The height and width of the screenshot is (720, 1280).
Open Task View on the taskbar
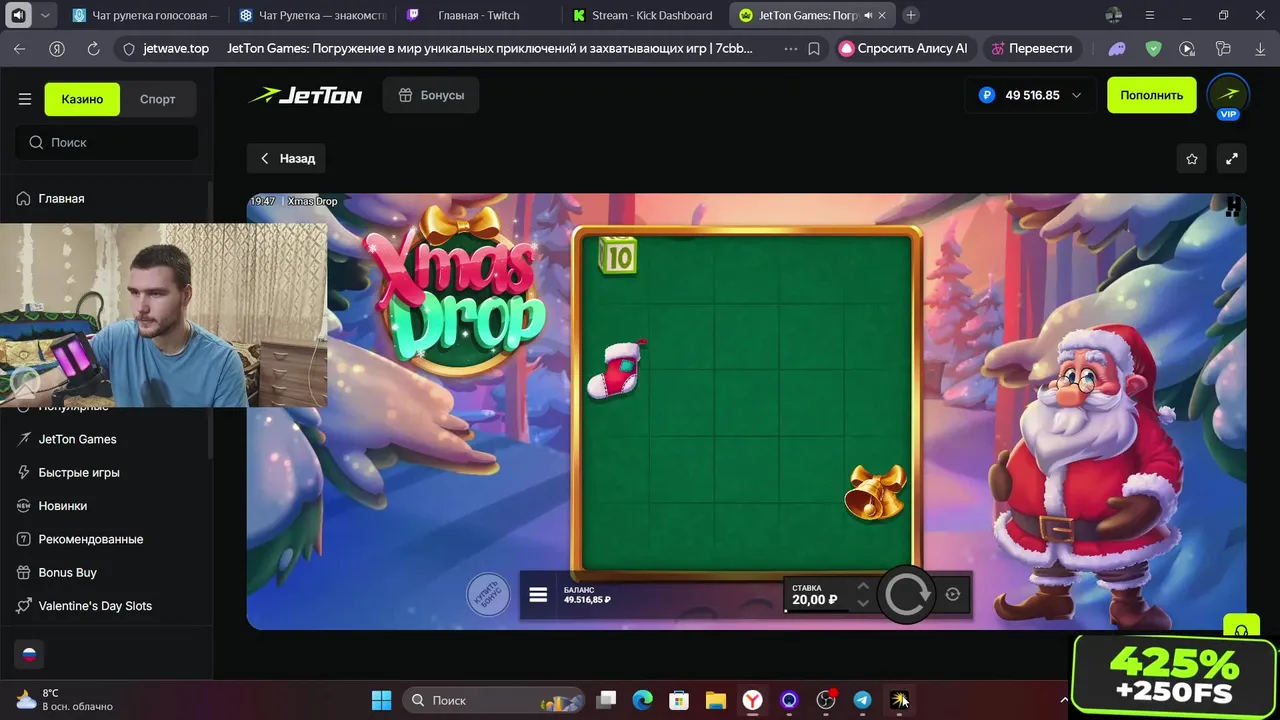pyautogui.click(x=607, y=700)
